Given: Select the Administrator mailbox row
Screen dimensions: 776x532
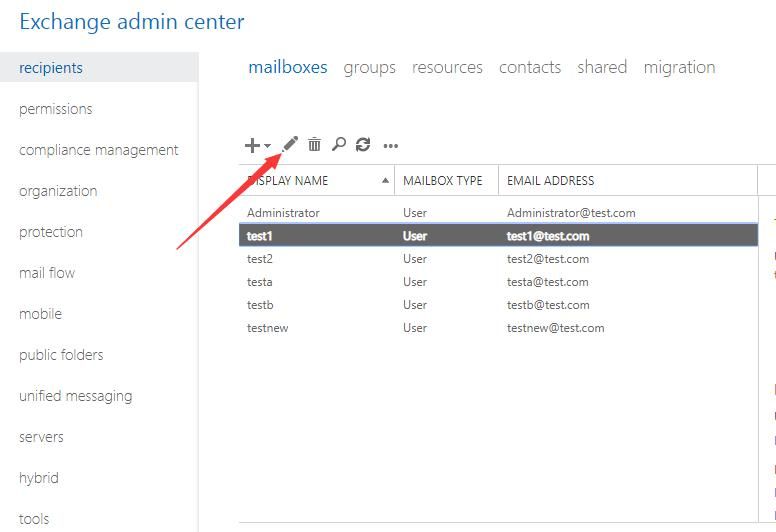Looking at the screenshot, I should pos(498,213).
